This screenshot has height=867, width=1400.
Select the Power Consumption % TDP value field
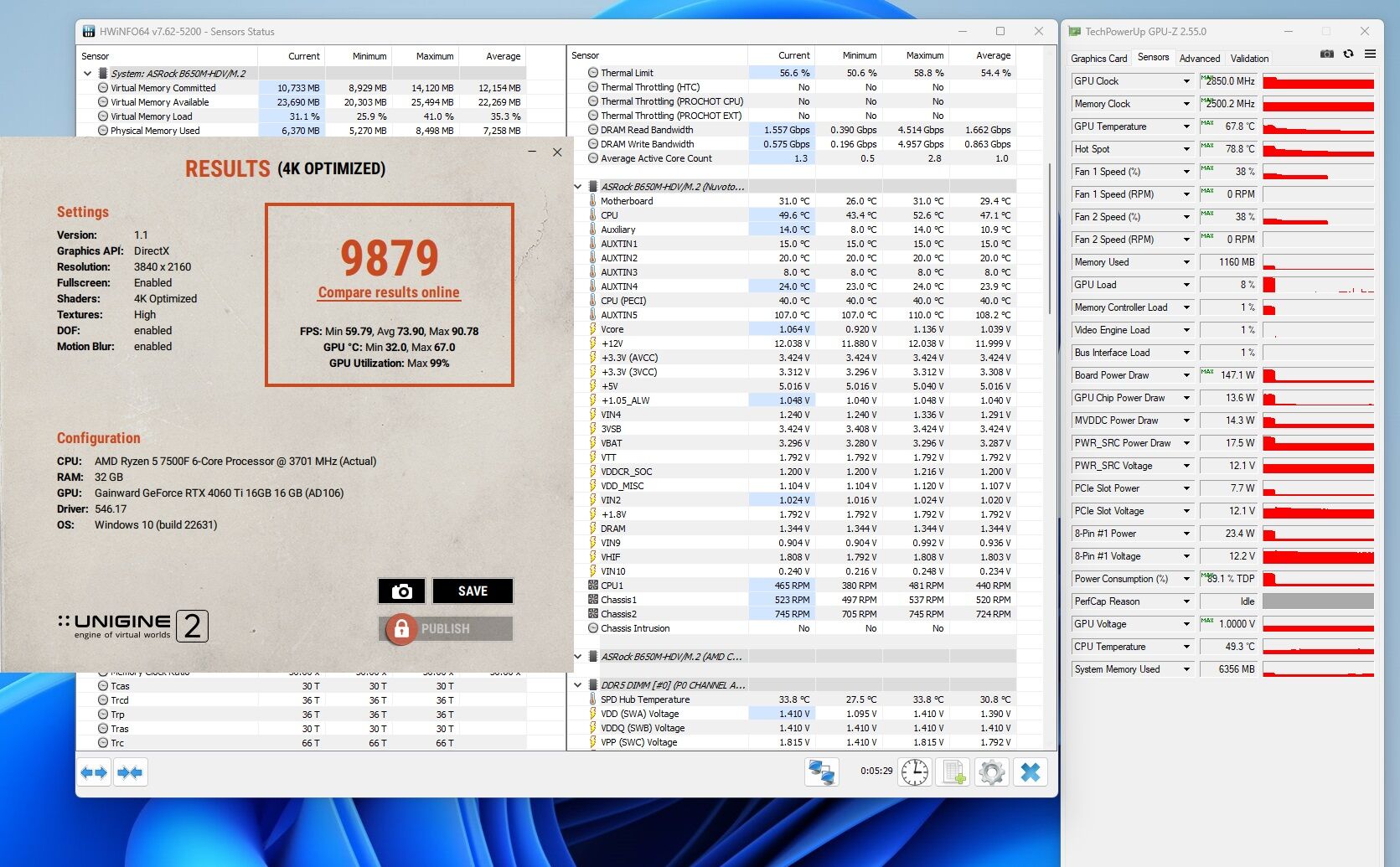1228,579
